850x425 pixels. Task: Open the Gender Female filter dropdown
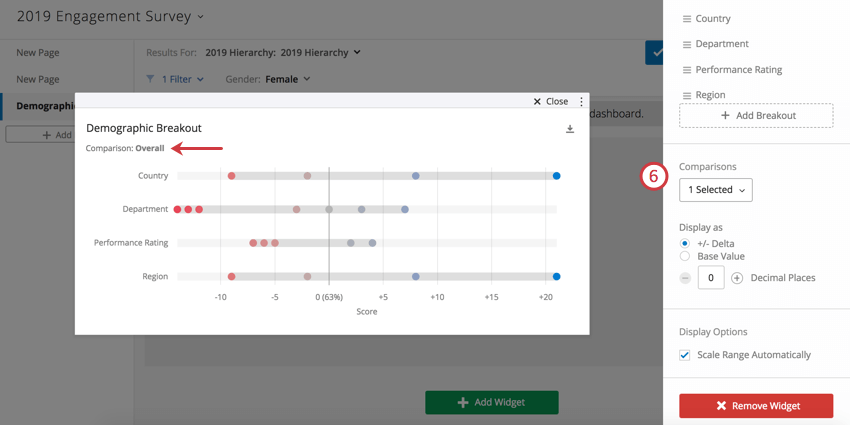(268, 79)
